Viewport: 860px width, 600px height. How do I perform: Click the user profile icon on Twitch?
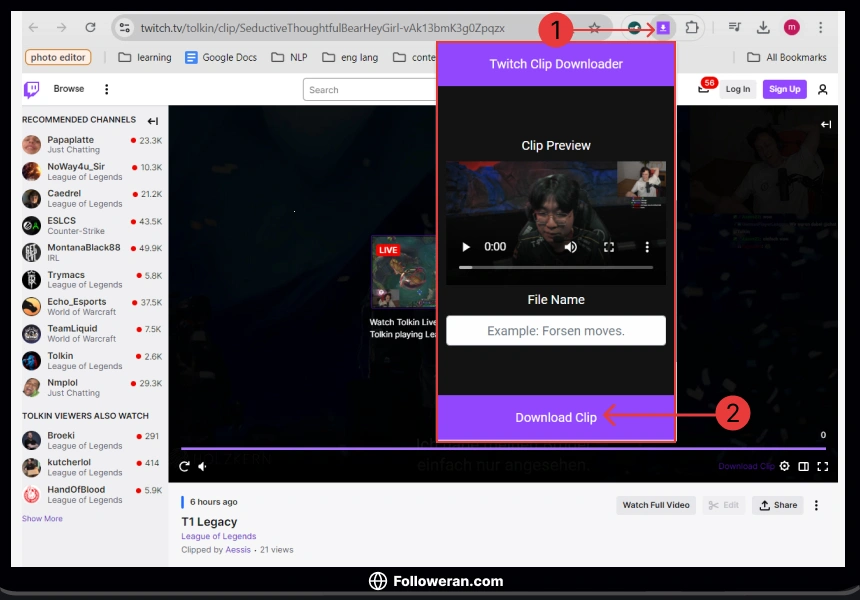(823, 89)
